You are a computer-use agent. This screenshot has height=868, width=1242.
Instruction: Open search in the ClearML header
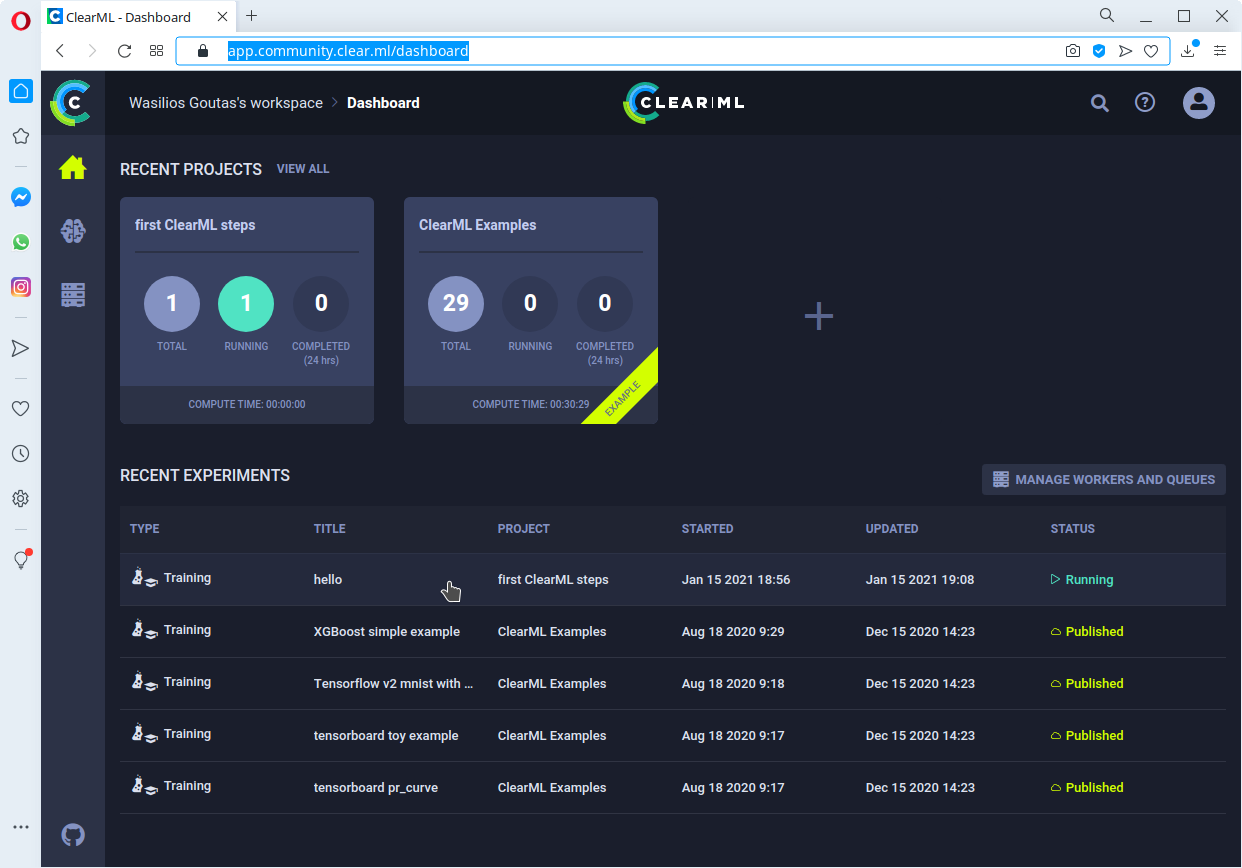point(1099,102)
